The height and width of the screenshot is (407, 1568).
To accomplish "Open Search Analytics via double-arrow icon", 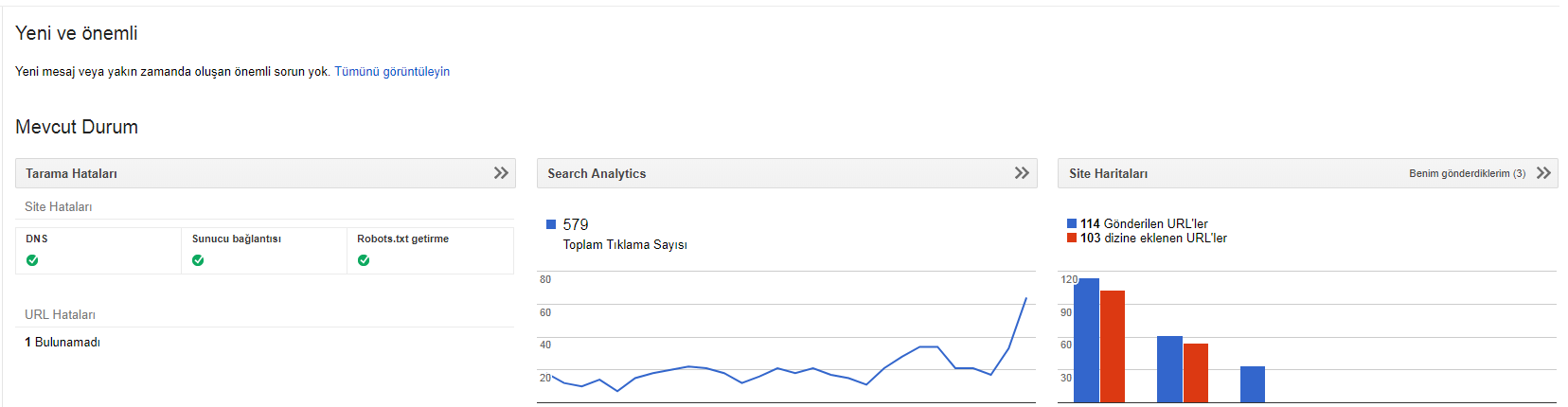I will coord(1022,173).
